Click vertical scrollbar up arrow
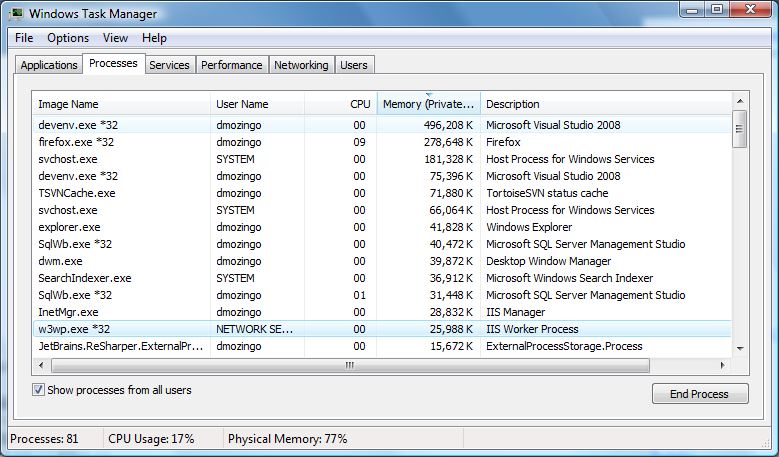The height and width of the screenshot is (457, 779). pyautogui.click(x=740, y=101)
